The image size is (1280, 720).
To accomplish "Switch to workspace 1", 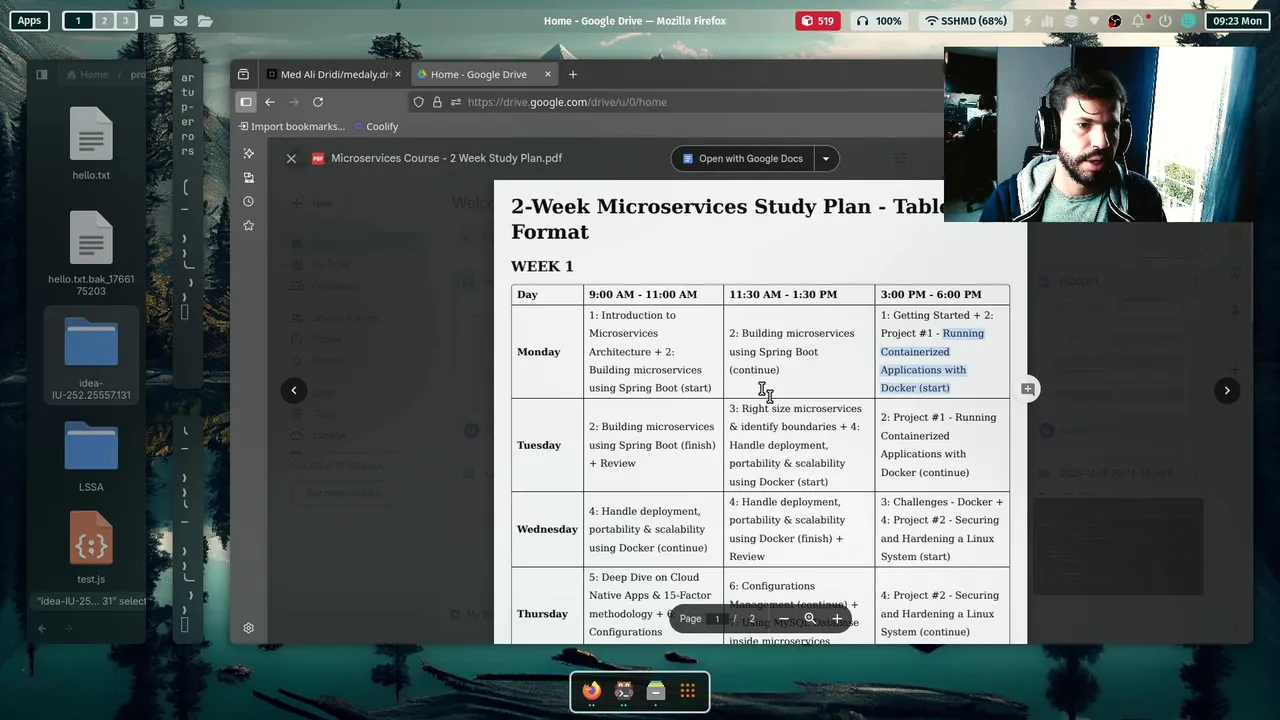I will (78, 20).
